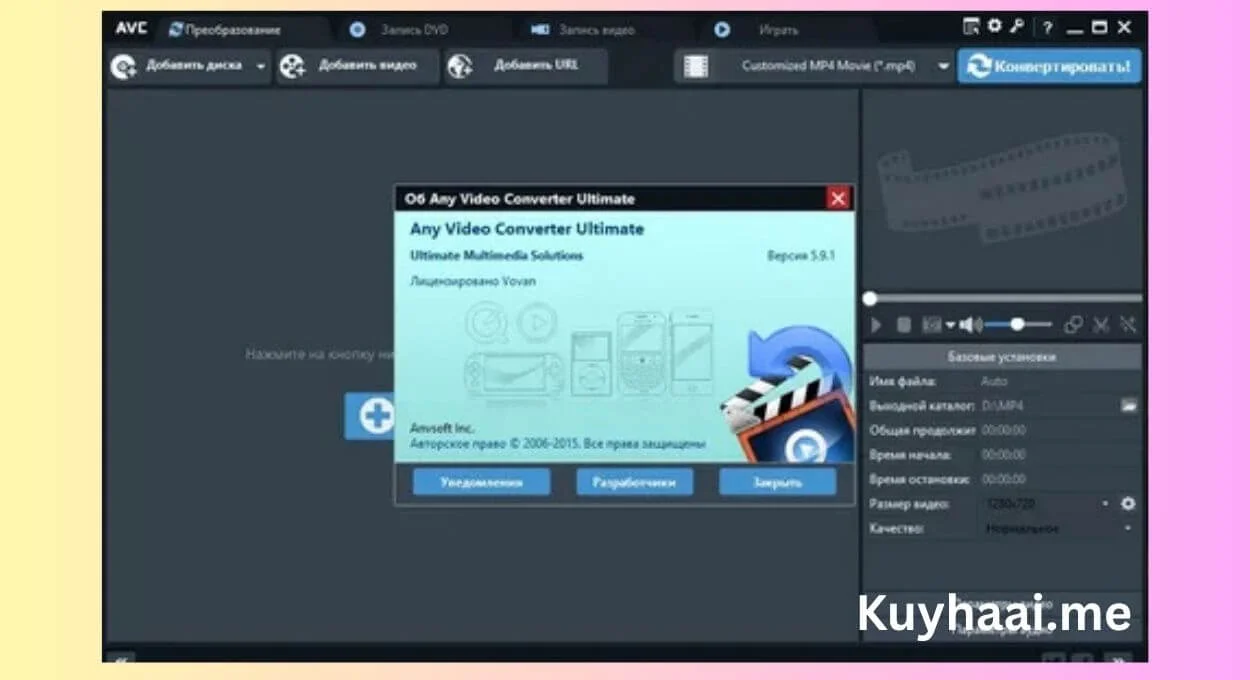
Task: Expand snapshot options arrow
Action: [950, 324]
